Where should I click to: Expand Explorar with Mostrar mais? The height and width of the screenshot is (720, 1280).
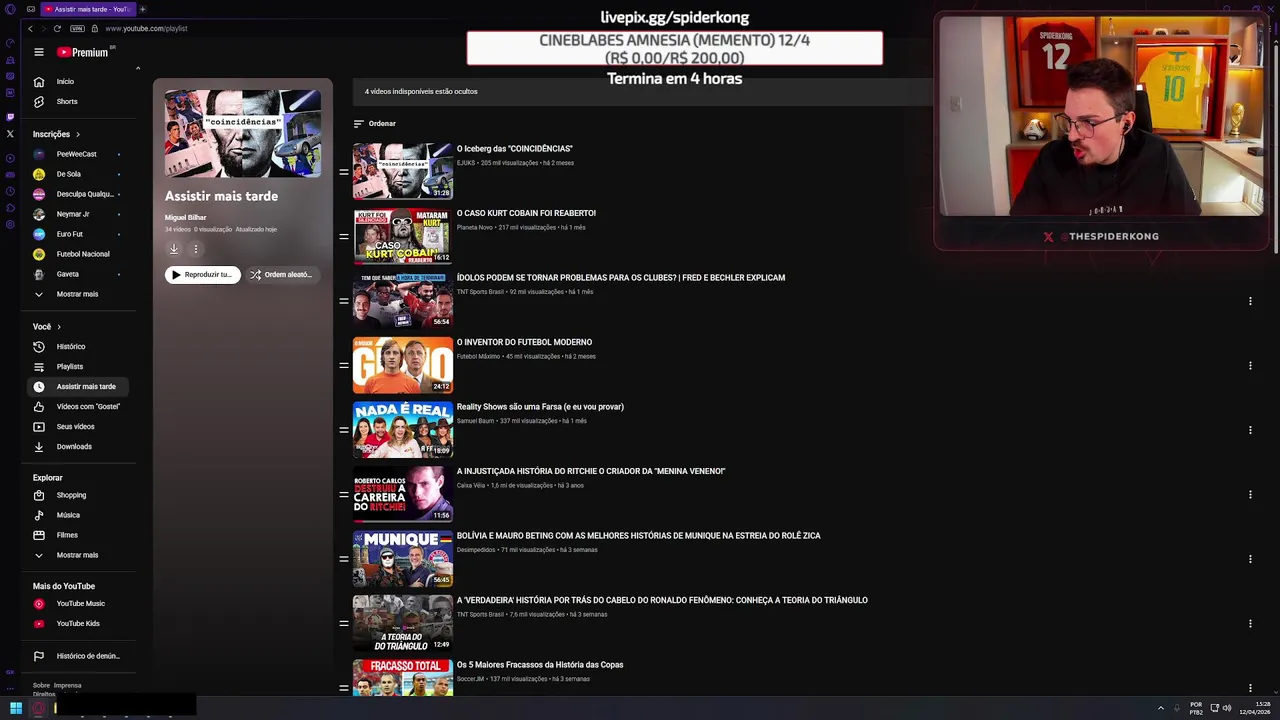click(80, 555)
